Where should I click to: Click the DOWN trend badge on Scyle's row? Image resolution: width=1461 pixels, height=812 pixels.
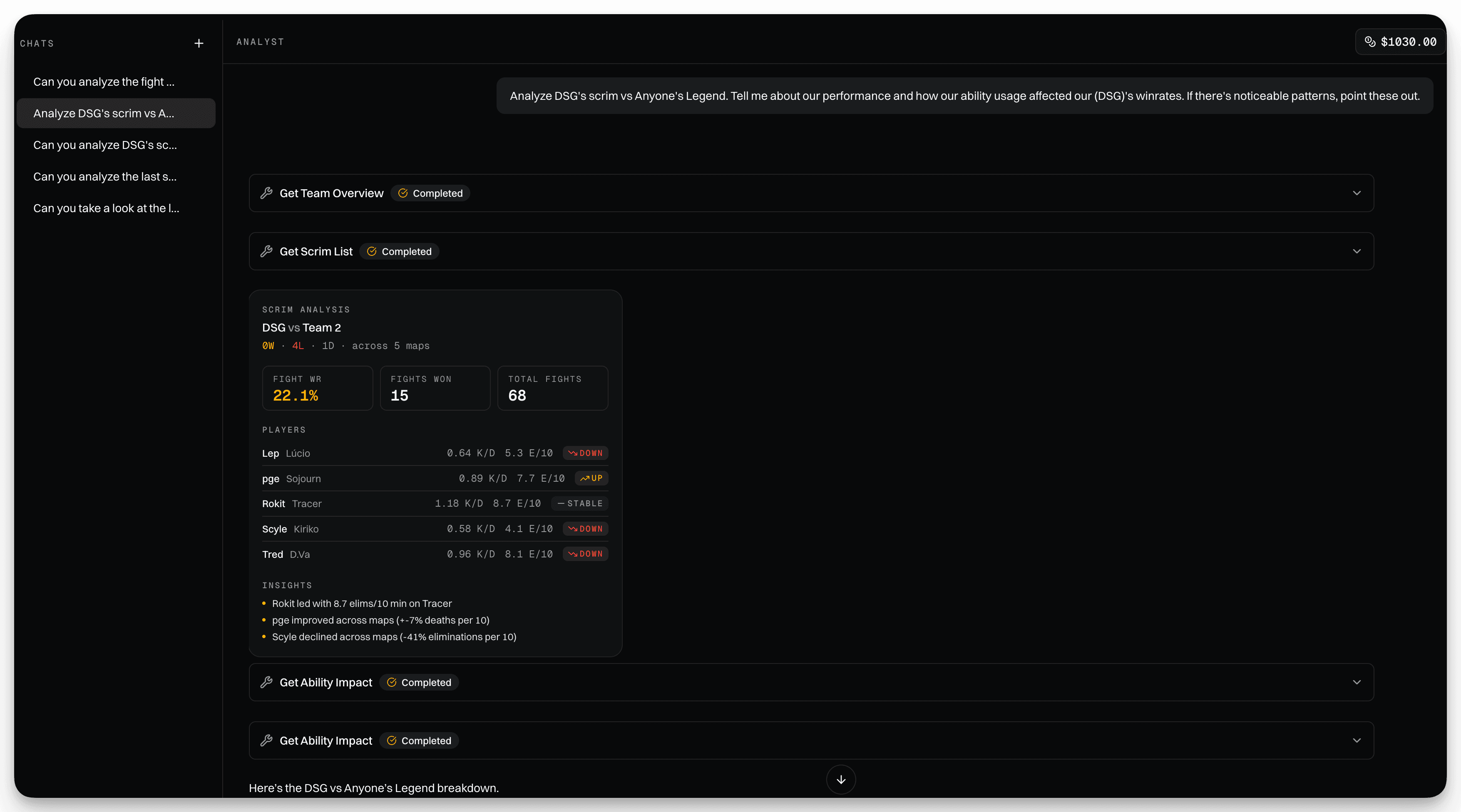(585, 529)
